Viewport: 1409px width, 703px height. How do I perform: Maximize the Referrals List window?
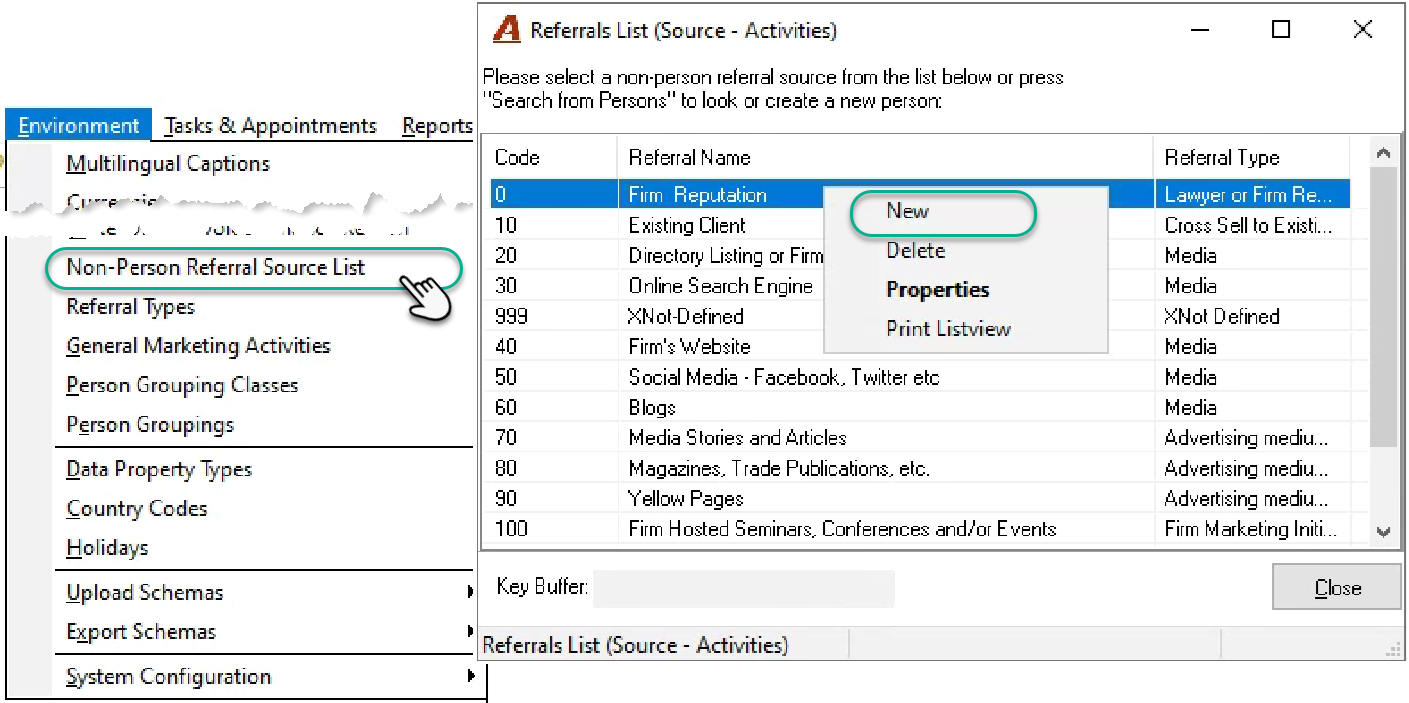point(1281,30)
